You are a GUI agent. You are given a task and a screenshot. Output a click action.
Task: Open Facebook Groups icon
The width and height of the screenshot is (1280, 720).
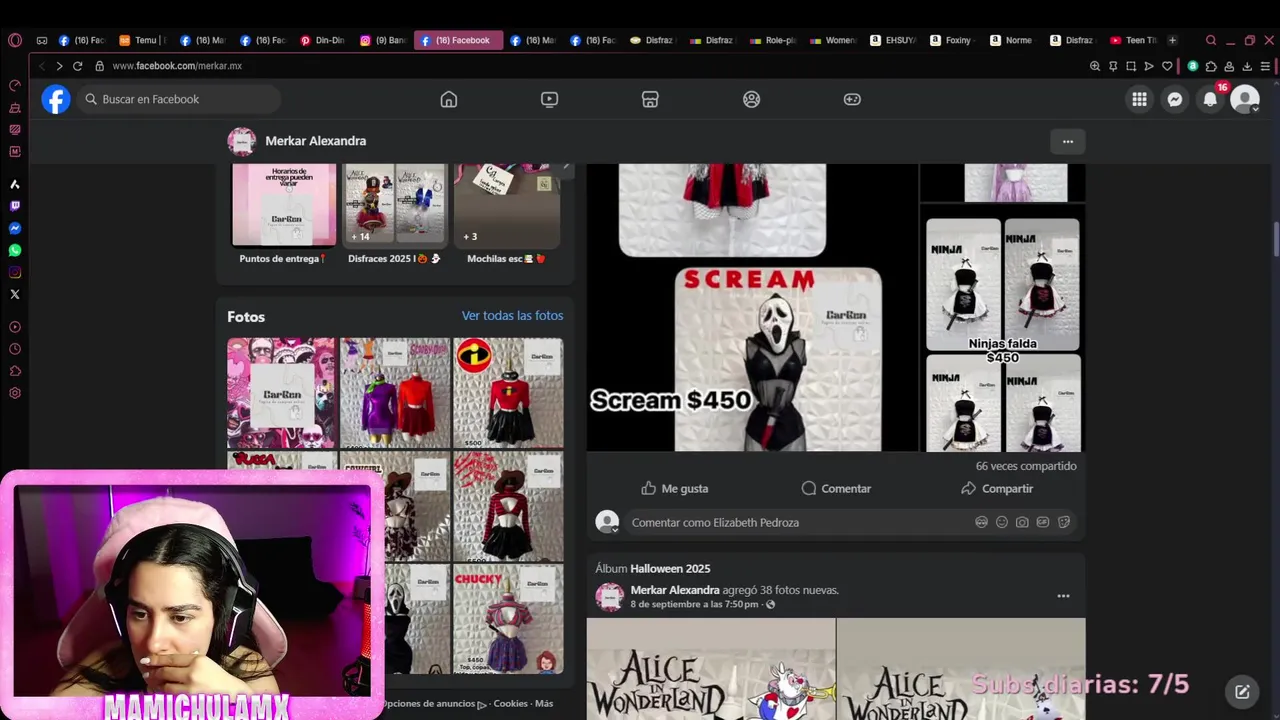click(x=751, y=99)
